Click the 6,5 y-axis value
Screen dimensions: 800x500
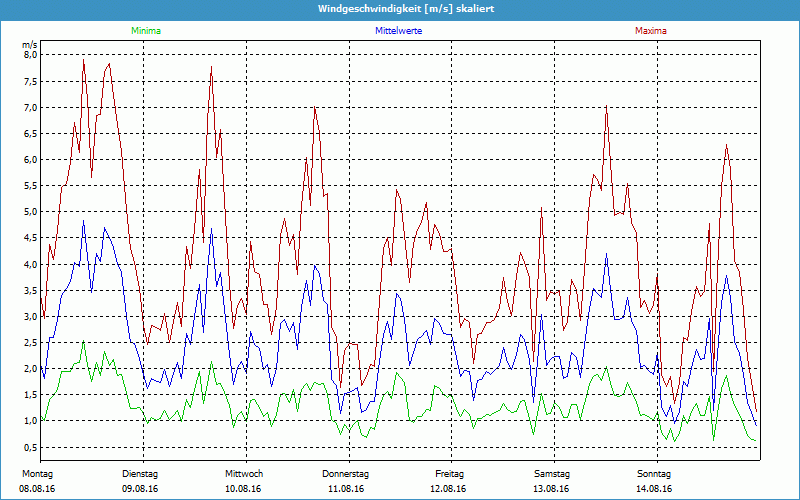[x=31, y=133]
